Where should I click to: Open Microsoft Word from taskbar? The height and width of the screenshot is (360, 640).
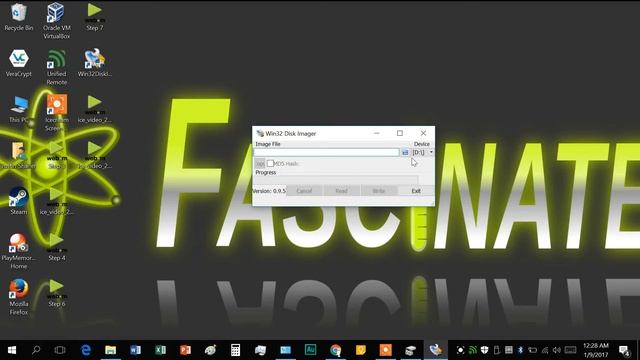pos(136,350)
